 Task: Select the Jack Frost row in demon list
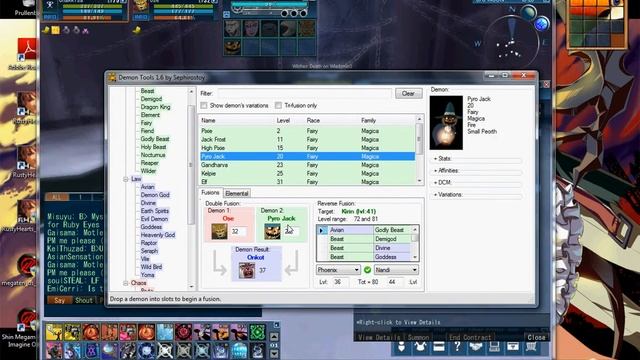308,140
